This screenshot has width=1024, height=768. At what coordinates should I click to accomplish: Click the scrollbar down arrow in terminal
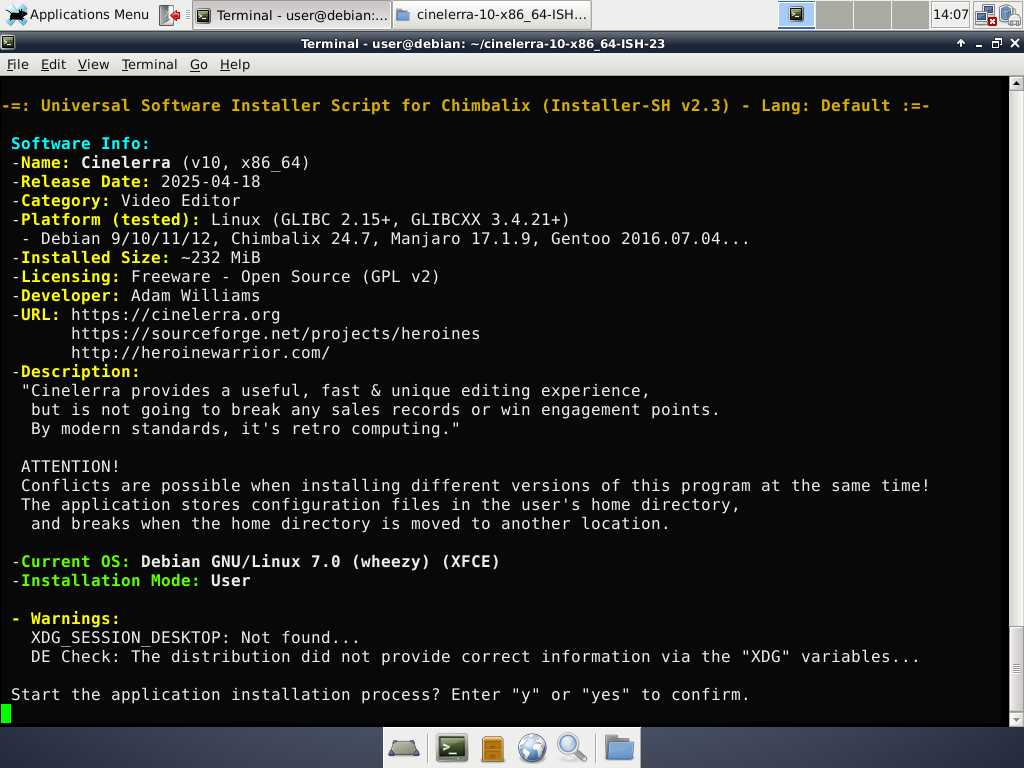point(1016,719)
